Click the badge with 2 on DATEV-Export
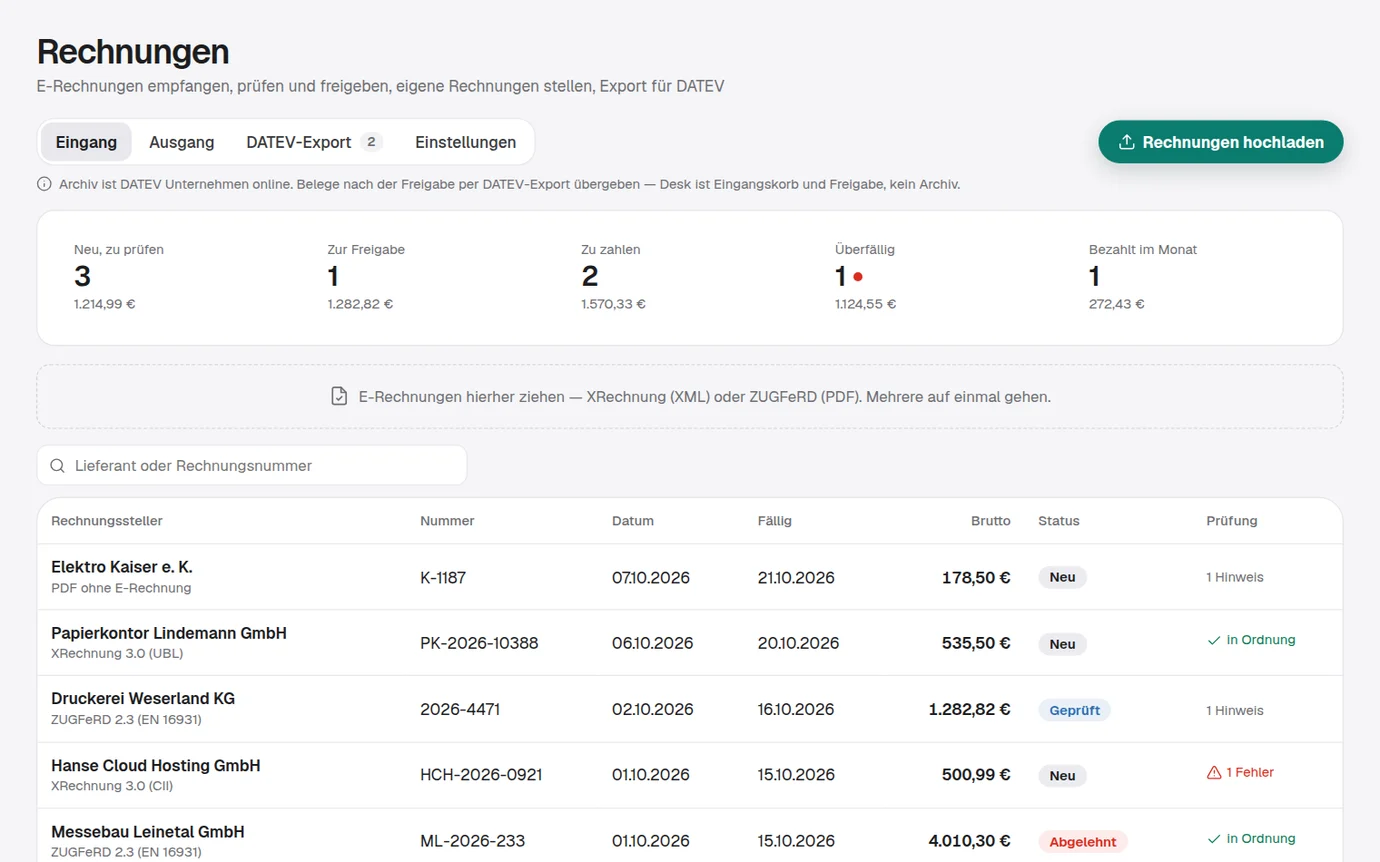This screenshot has width=1380, height=862. (371, 142)
